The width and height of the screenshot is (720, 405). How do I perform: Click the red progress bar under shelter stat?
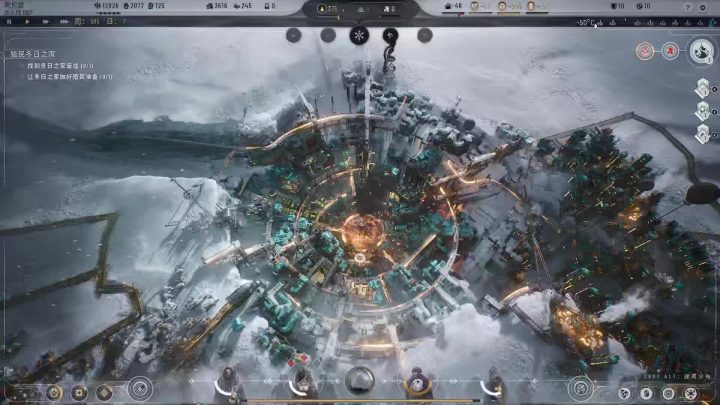coord(453,14)
